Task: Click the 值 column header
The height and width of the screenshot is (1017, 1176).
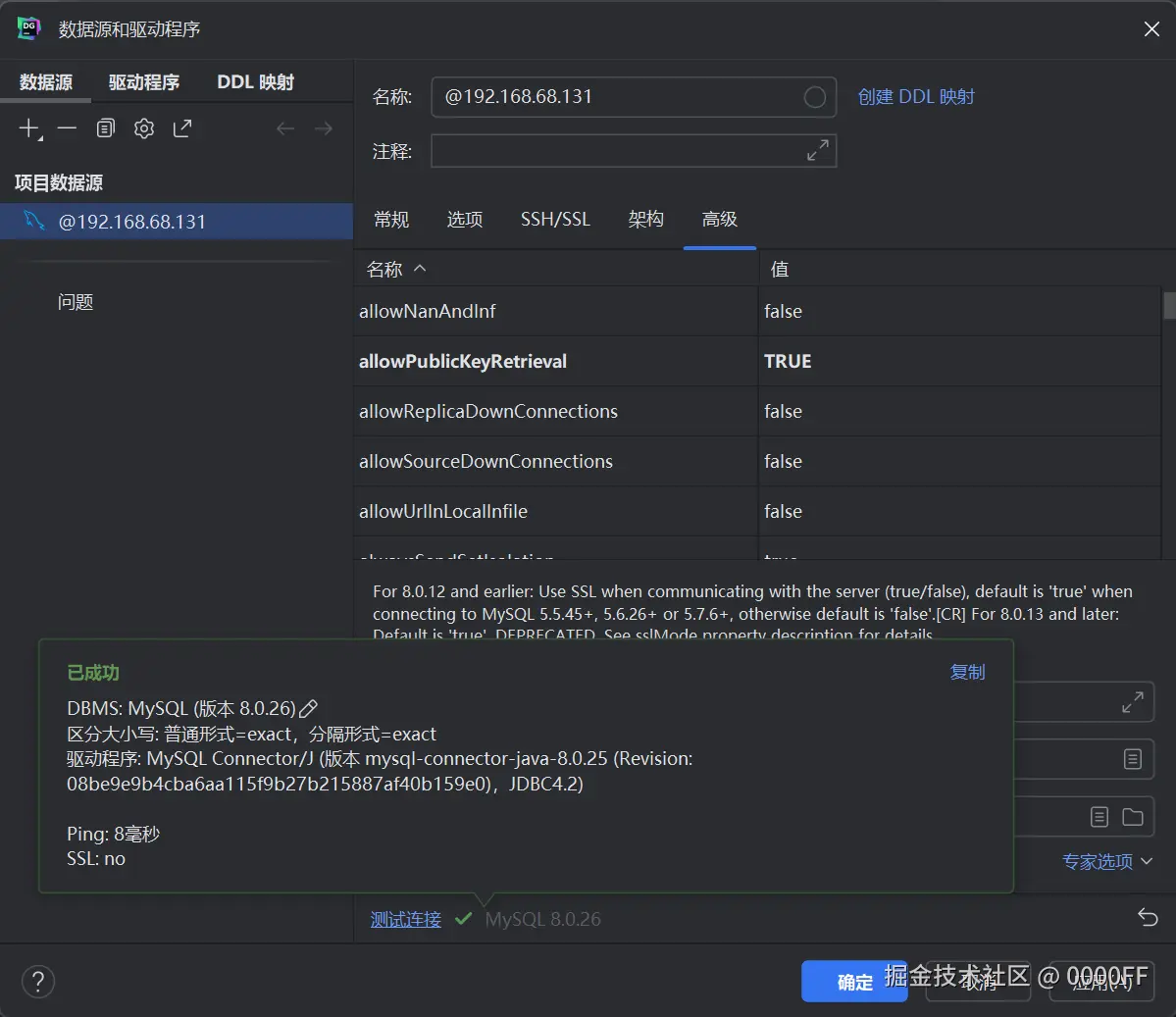Action: pos(960,269)
